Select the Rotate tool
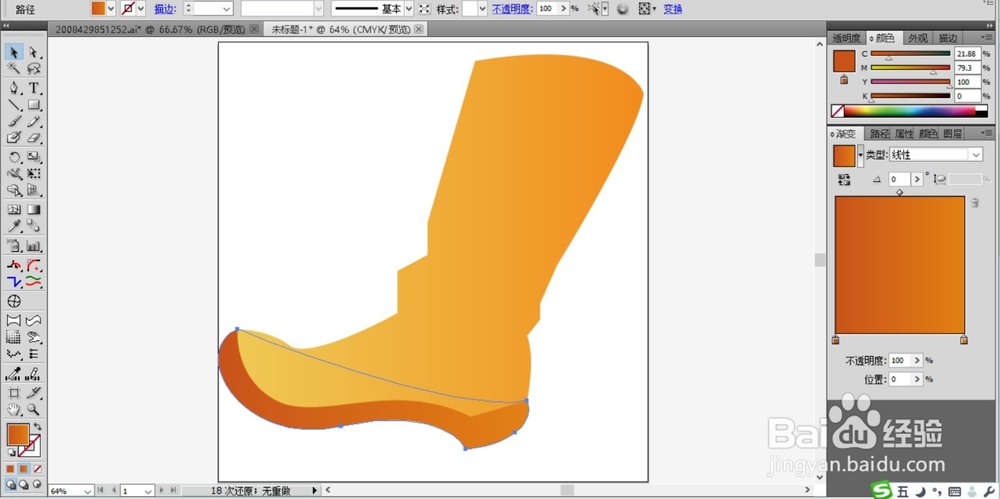1000x499 pixels. (x=13, y=157)
